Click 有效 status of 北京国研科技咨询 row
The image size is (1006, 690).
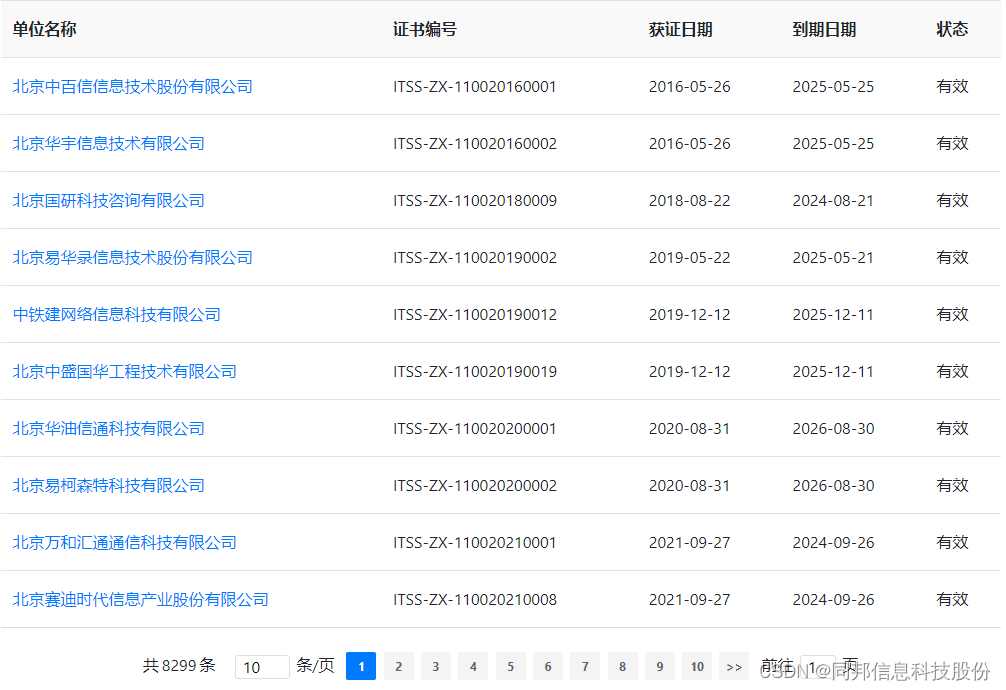pos(952,201)
